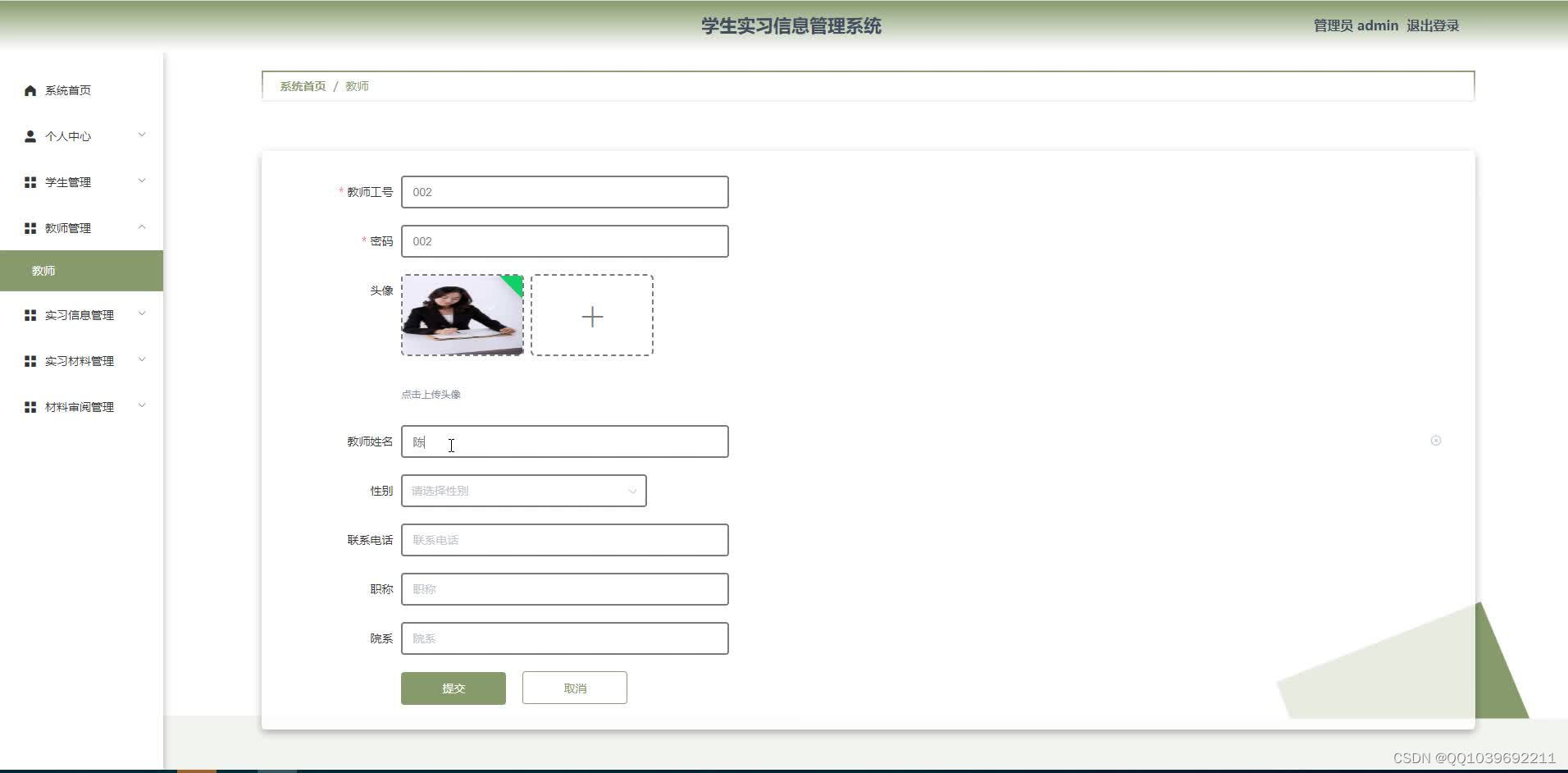Click the grid icon beside 学生管理
This screenshot has width=1568, height=773.
(x=30, y=182)
